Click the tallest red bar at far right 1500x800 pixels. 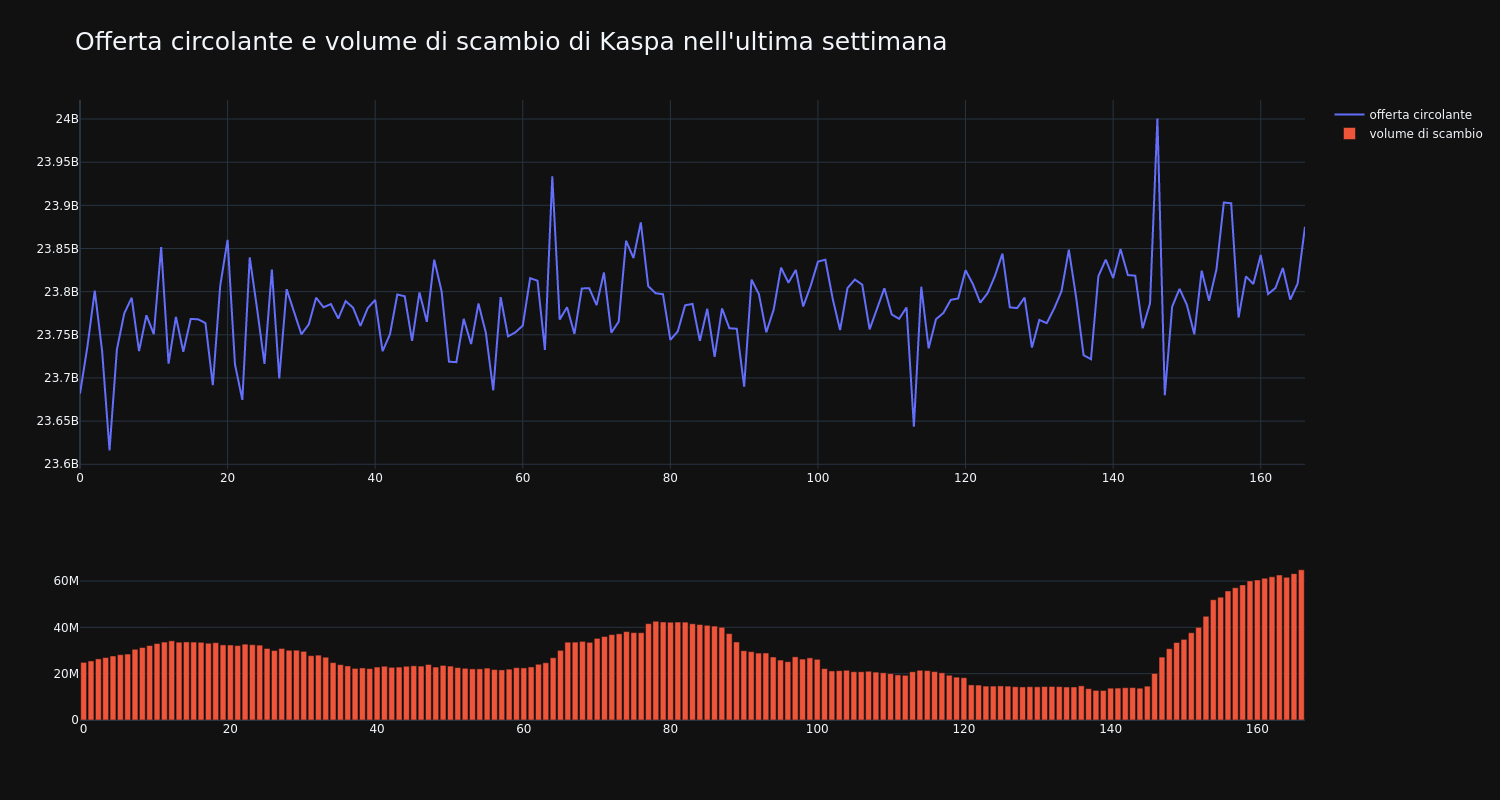point(1301,645)
